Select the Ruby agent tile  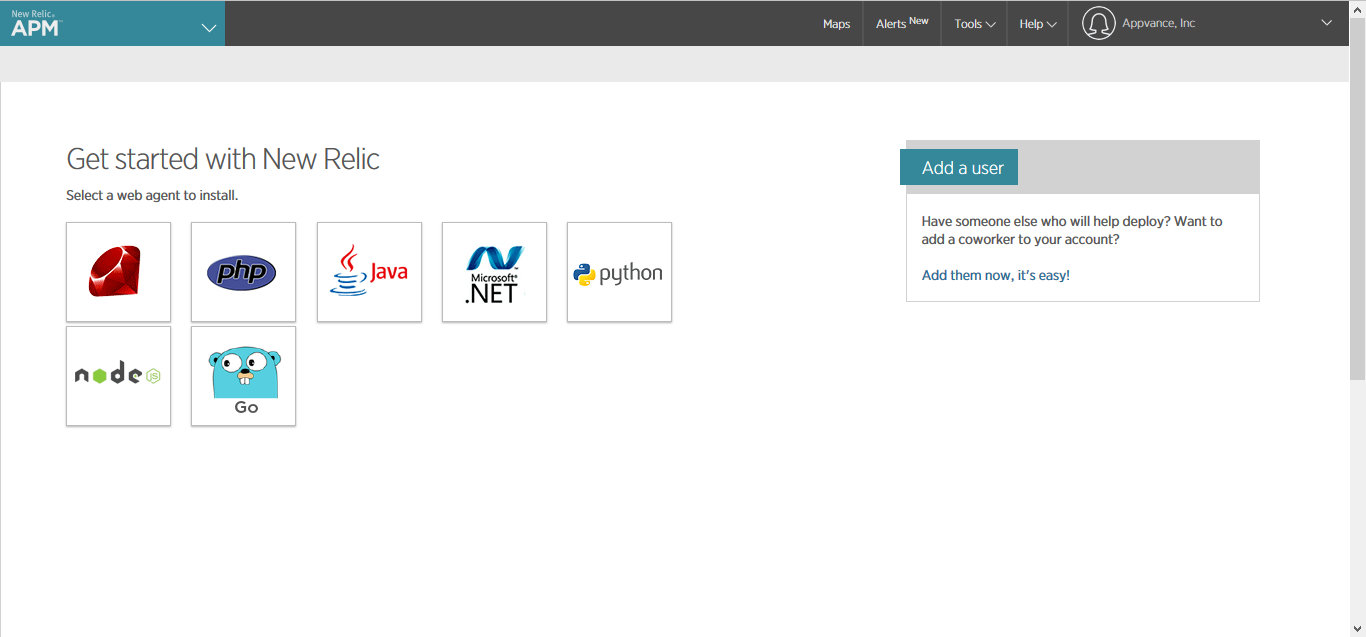(118, 272)
